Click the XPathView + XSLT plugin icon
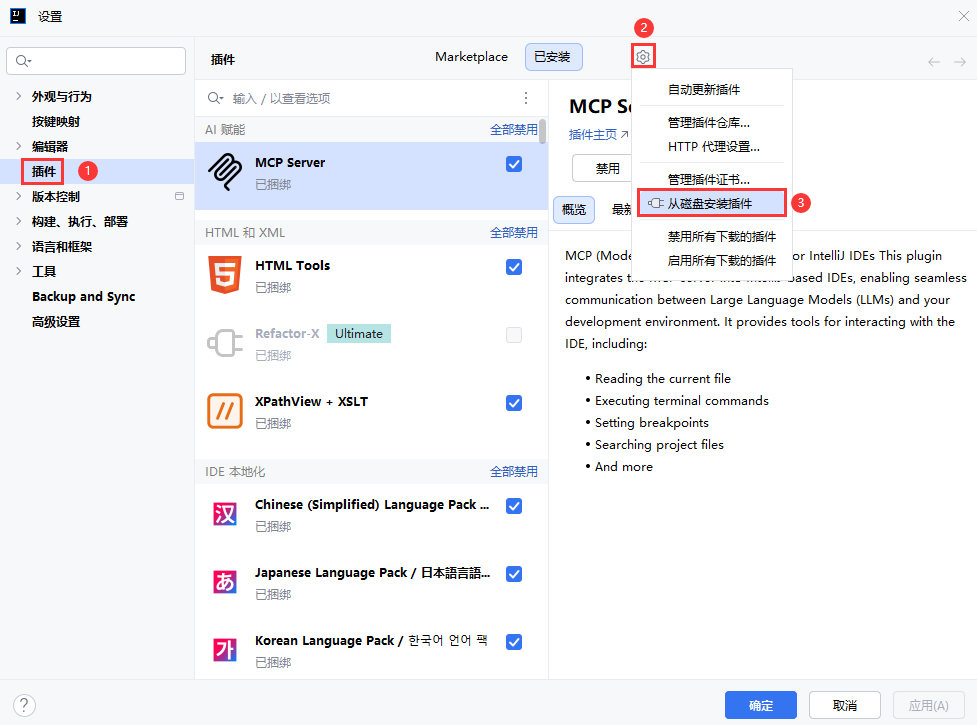This screenshot has width=977, height=725. (x=225, y=411)
